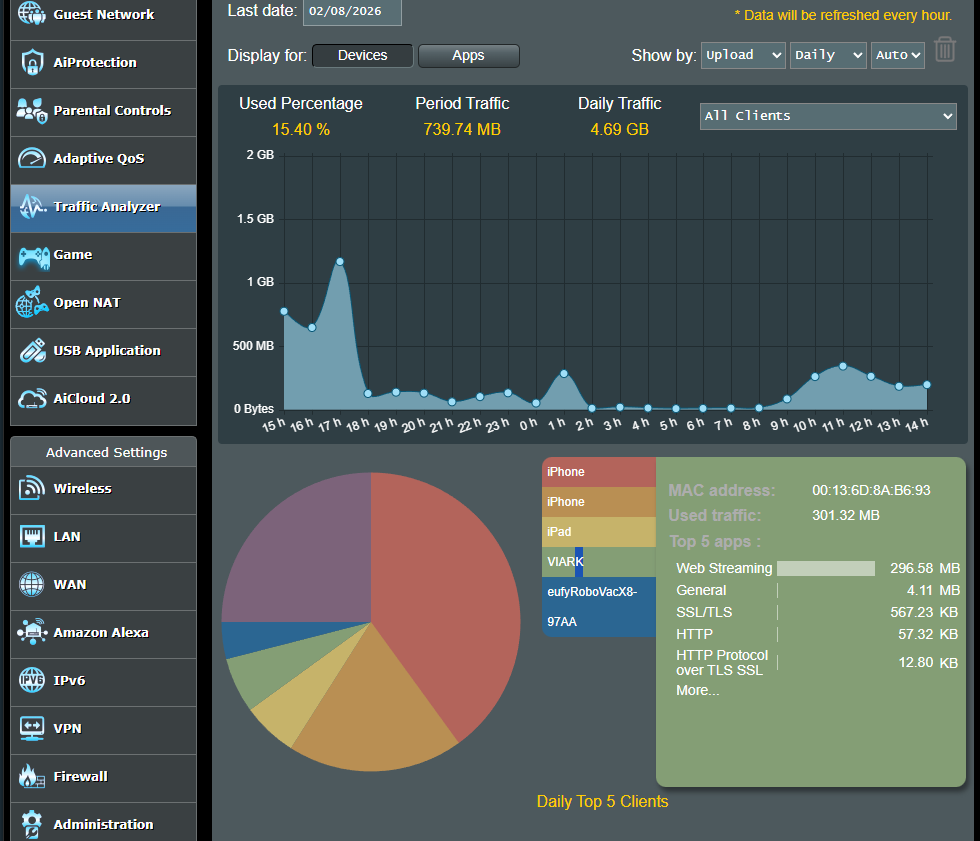
Task: Click the More... apps link
Action: pyautogui.click(x=698, y=690)
